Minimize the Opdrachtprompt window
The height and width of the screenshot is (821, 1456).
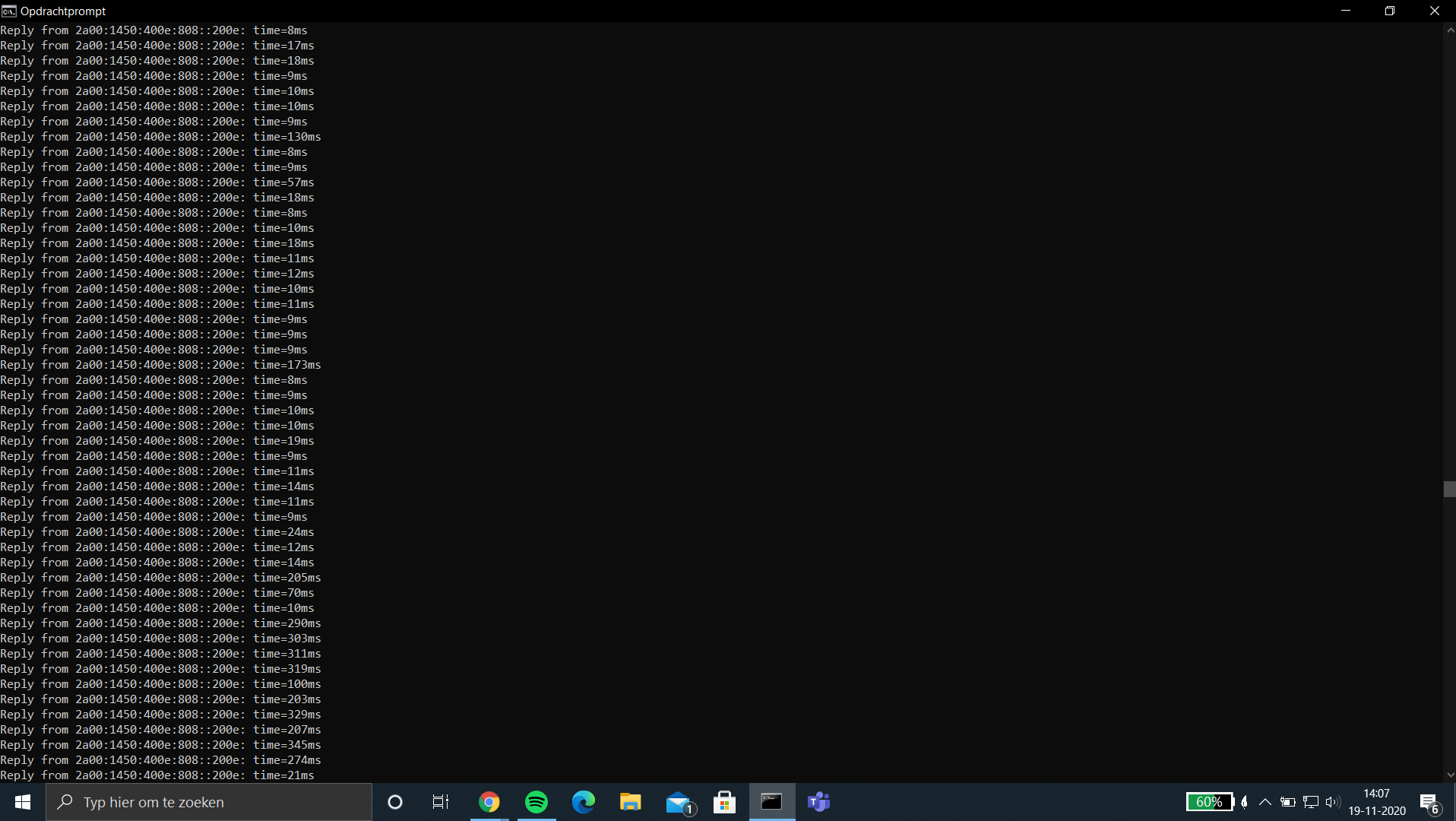(x=1346, y=11)
